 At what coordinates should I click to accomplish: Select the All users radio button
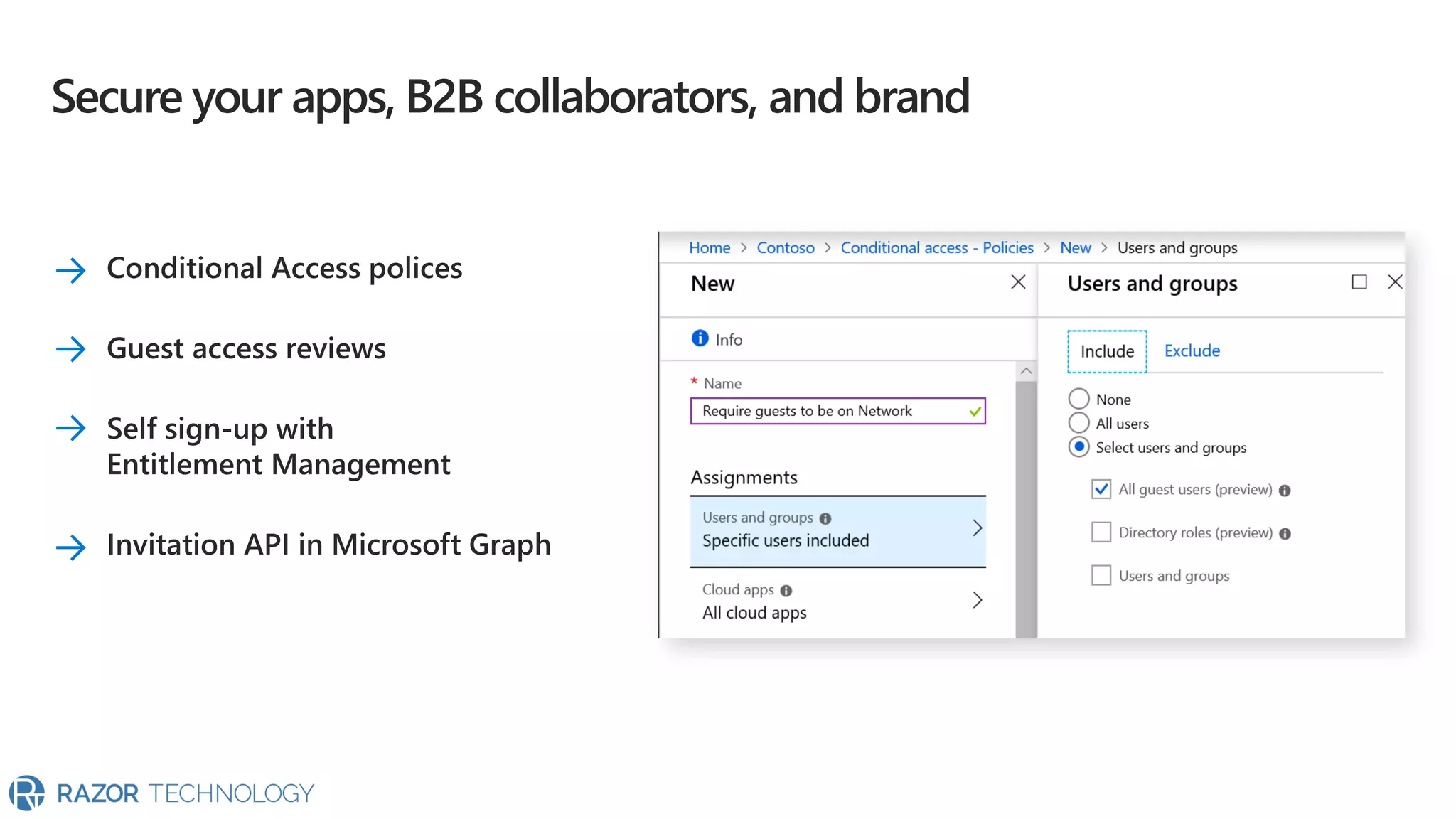click(x=1078, y=423)
